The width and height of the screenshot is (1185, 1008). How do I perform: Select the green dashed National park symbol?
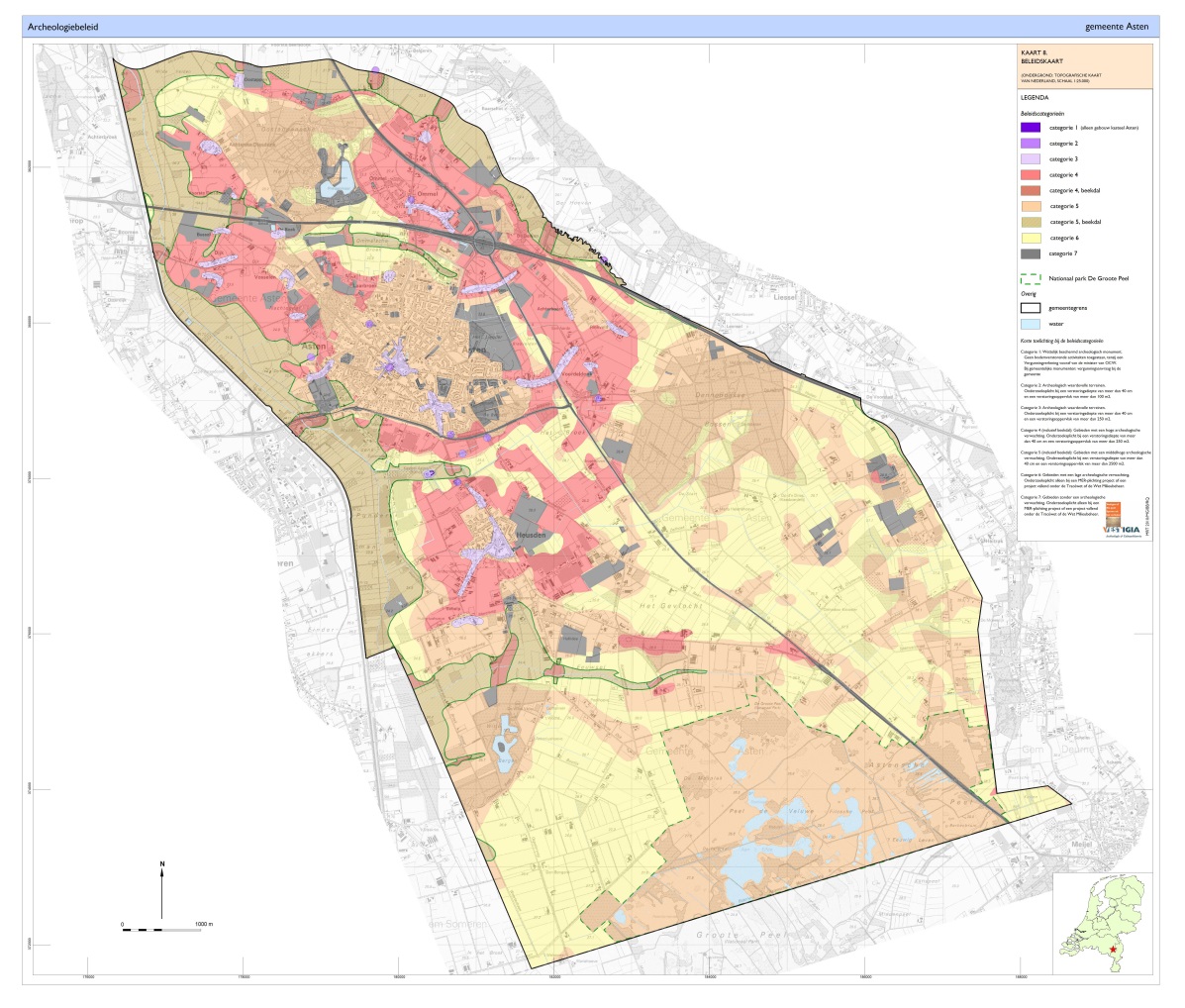click(1032, 278)
